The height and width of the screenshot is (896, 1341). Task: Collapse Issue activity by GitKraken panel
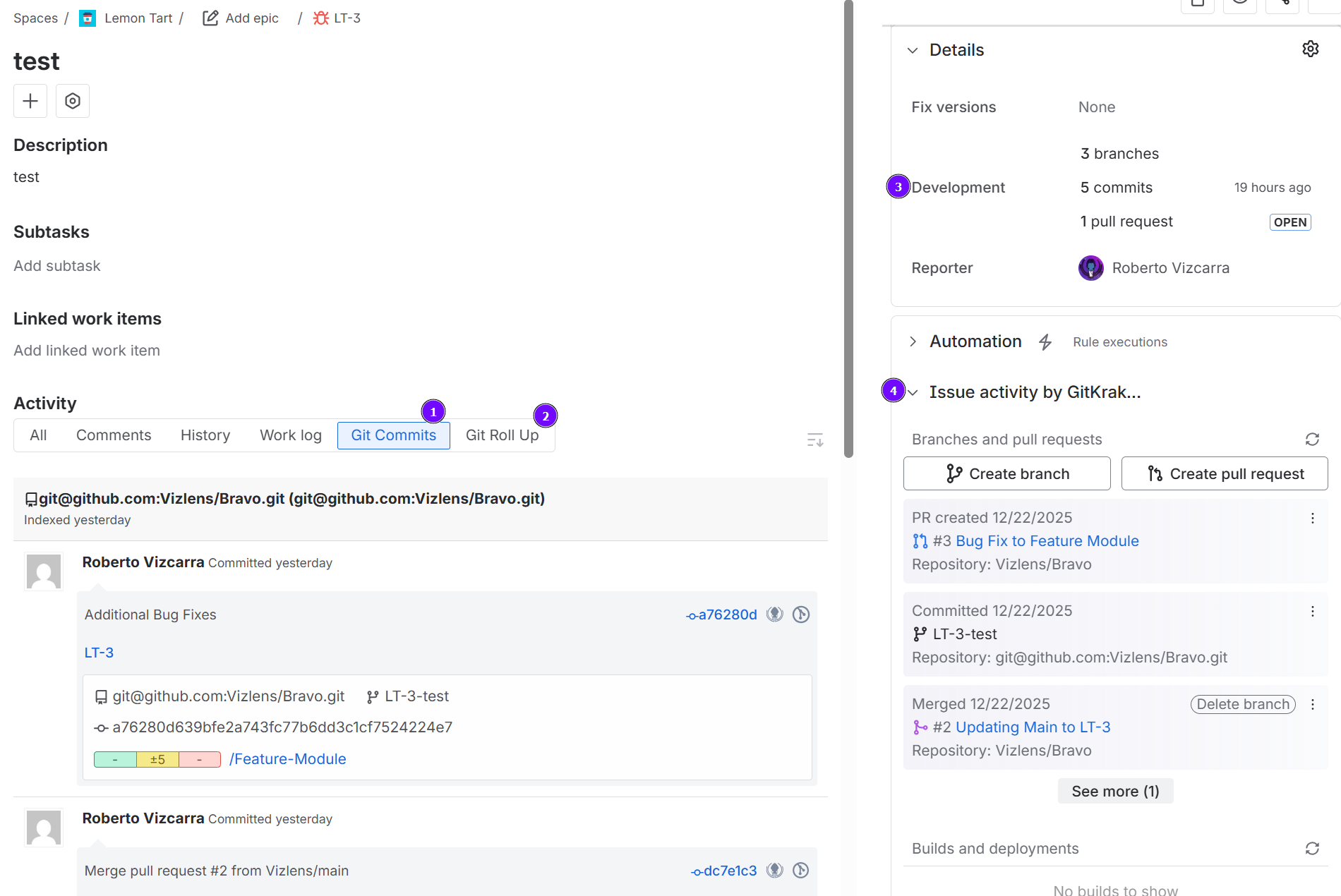(x=913, y=393)
